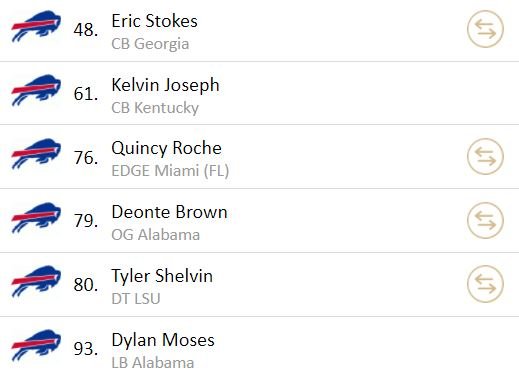This screenshot has height=380, width=519.
Task: Select Quincy Roche player name
Action: tap(166, 149)
